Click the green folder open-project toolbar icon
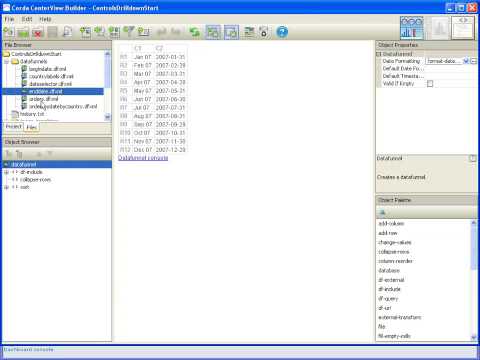The width and height of the screenshot is (480, 360). [x=23, y=32]
